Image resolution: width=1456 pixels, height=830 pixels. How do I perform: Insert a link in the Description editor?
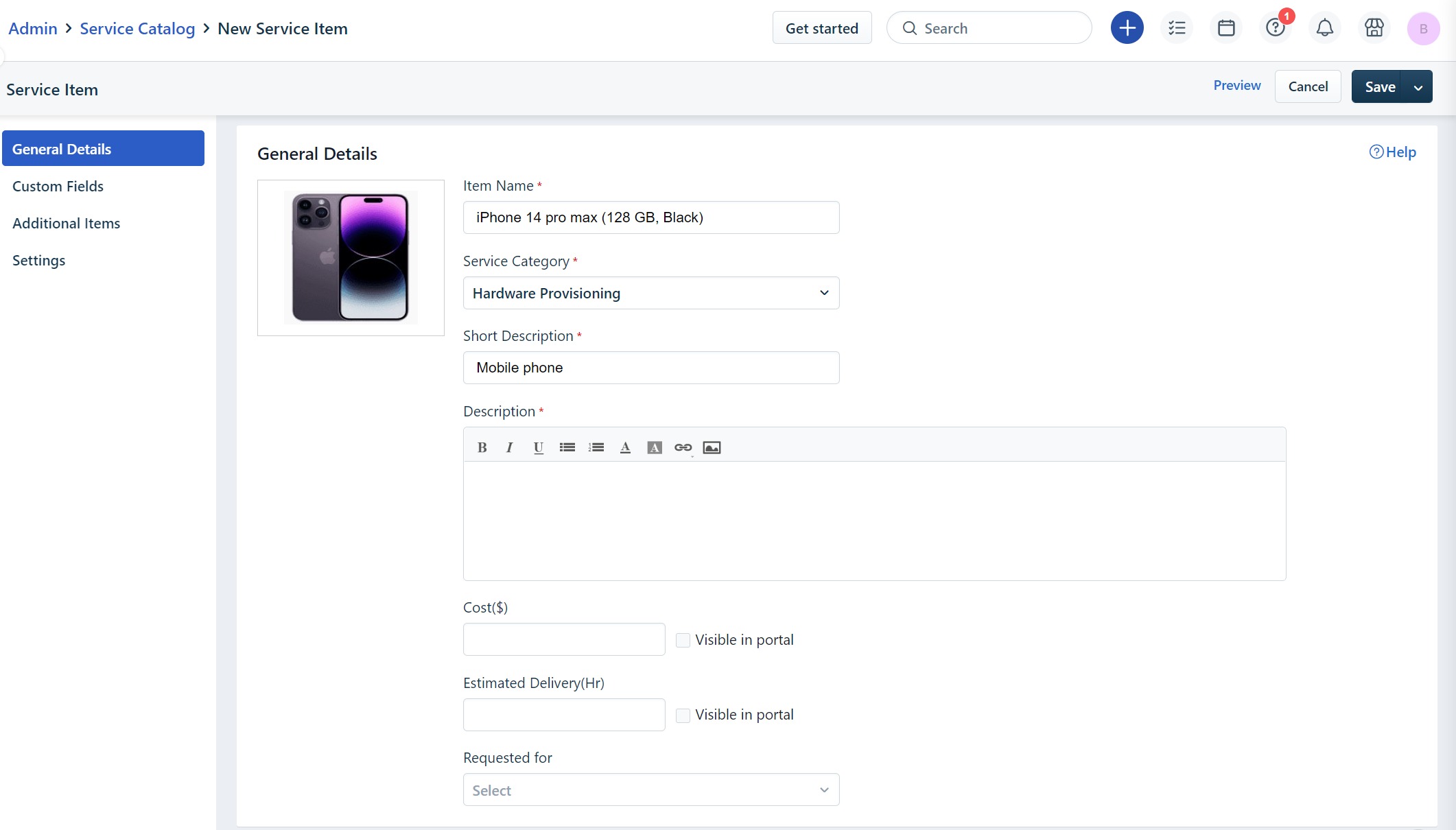click(x=683, y=448)
